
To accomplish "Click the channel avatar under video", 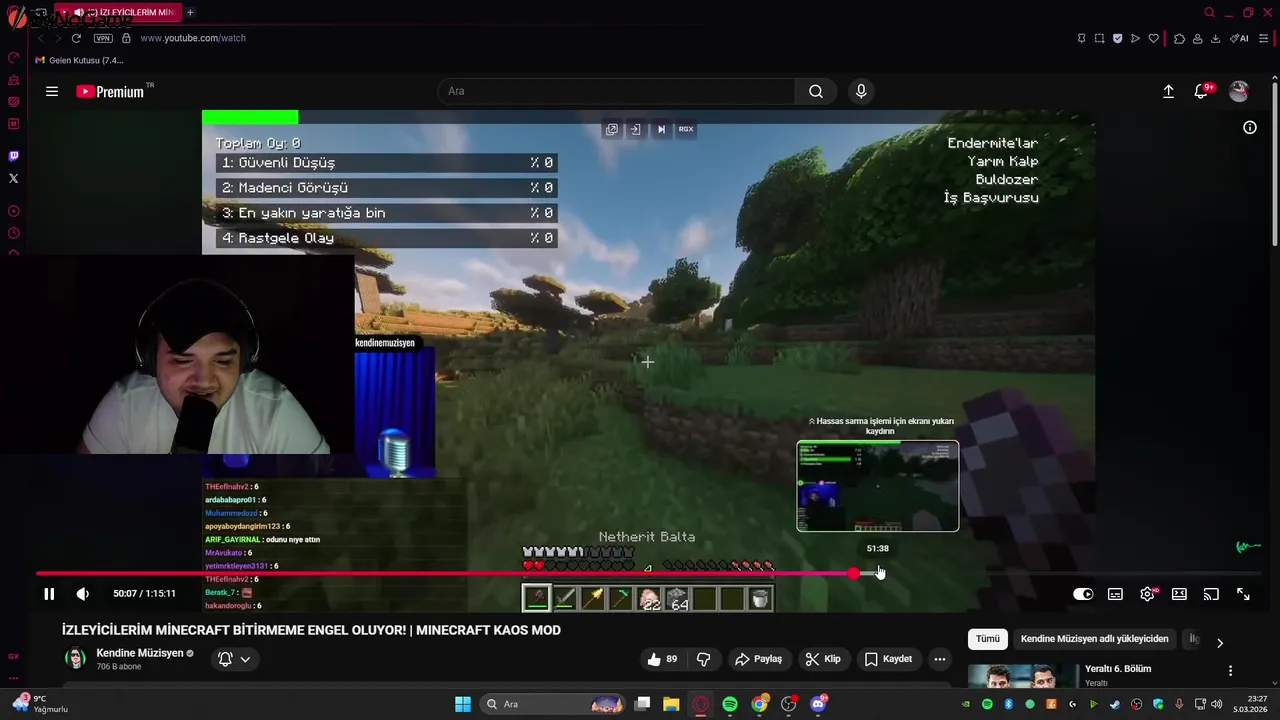I will point(75,658).
